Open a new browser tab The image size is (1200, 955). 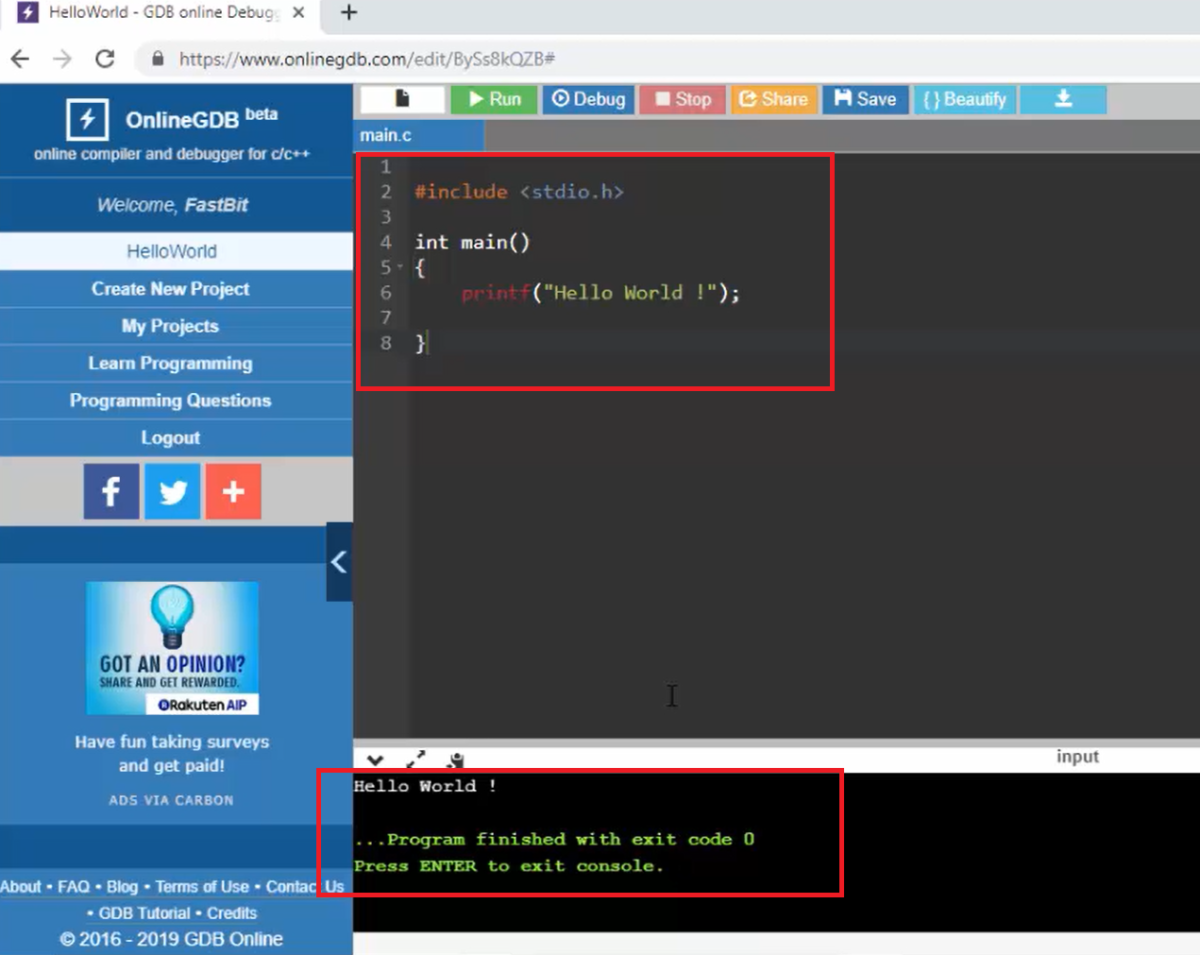point(349,13)
